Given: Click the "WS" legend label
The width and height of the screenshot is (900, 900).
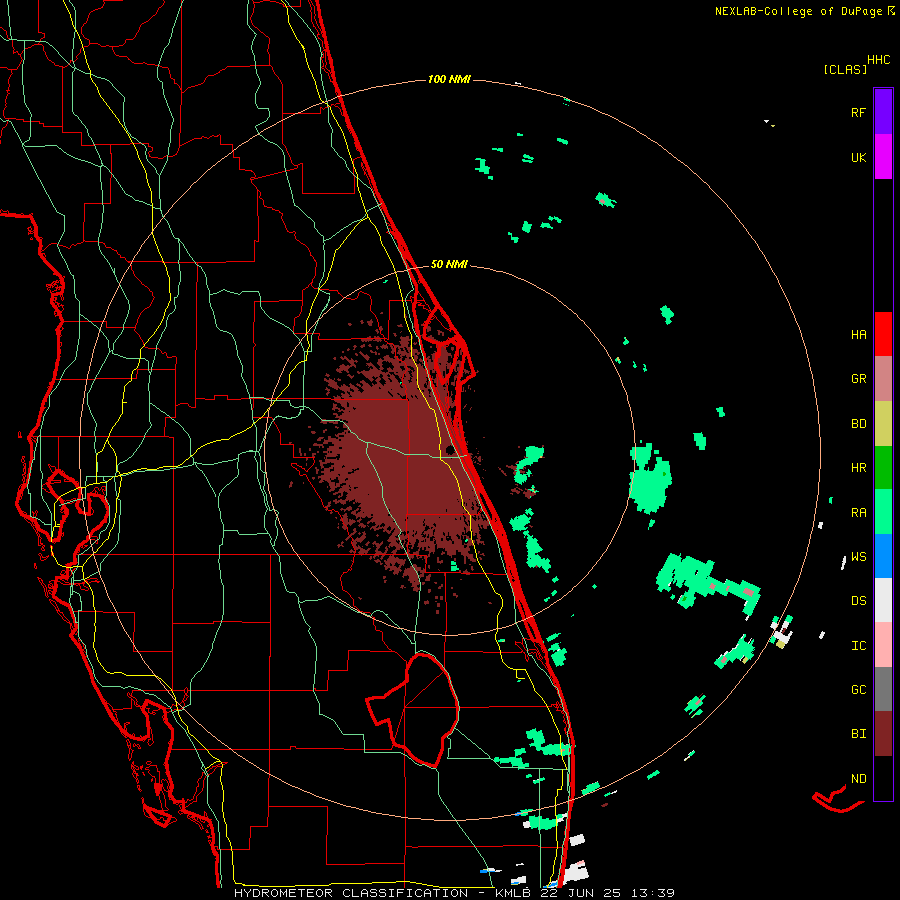Looking at the screenshot, I should [x=858, y=557].
